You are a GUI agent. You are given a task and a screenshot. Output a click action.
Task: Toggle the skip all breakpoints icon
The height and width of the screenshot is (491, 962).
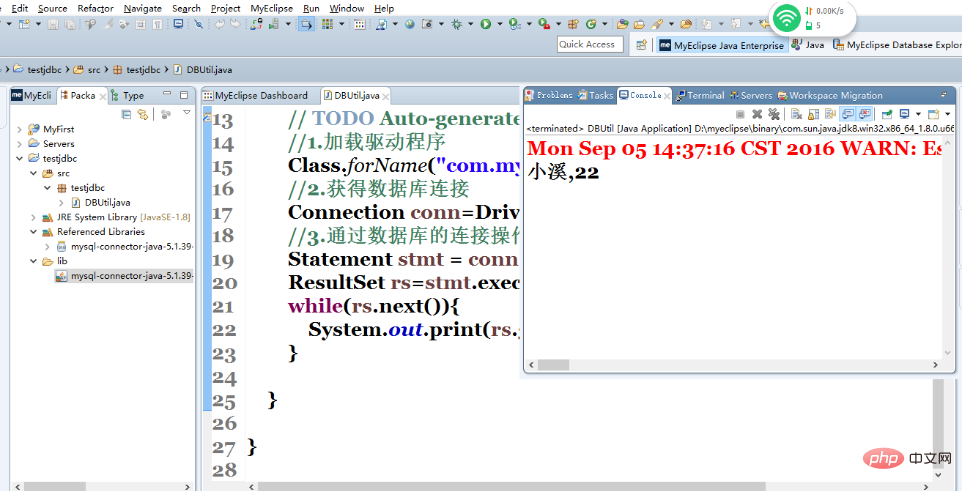[199, 24]
